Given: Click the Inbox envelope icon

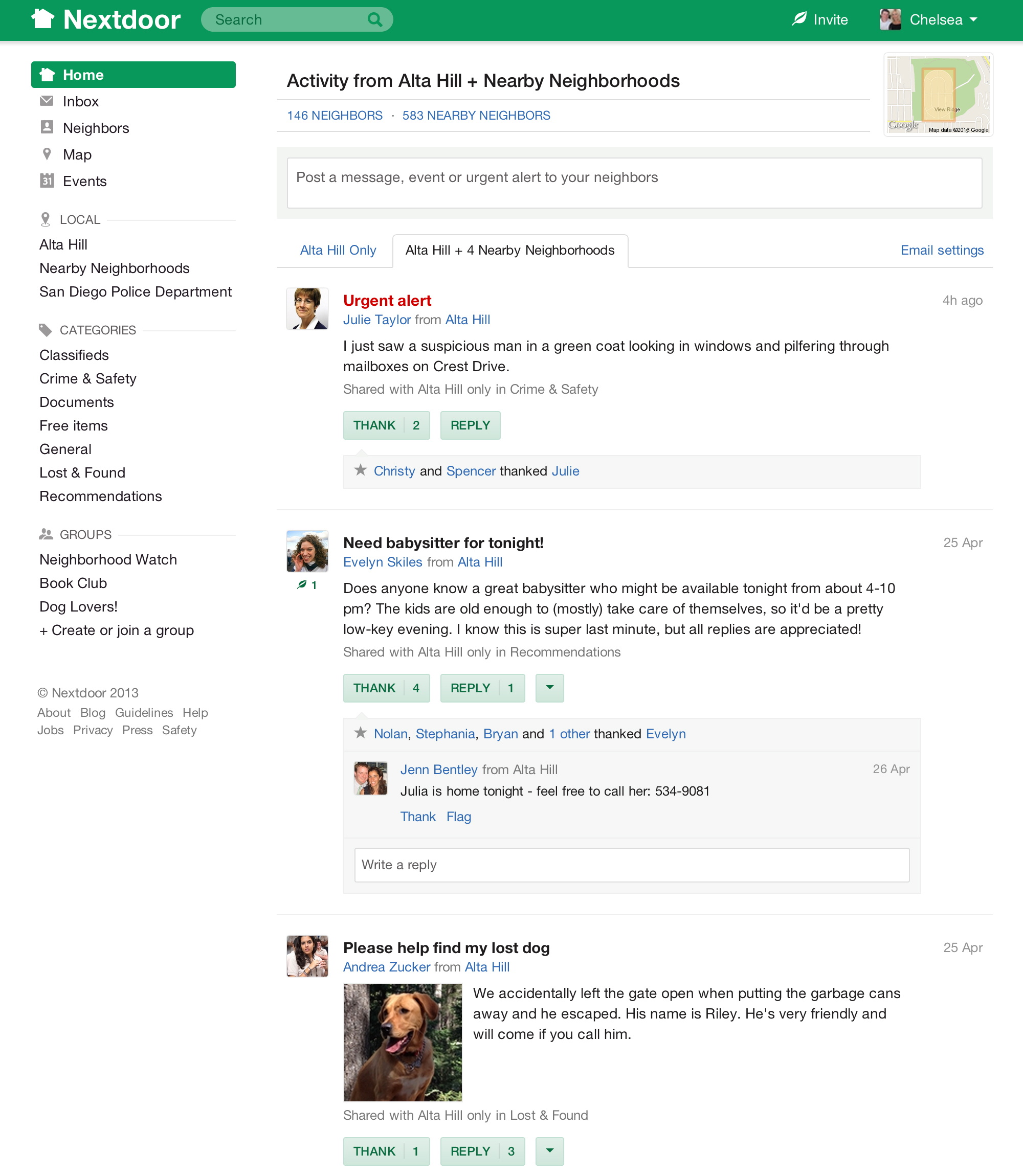Looking at the screenshot, I should click(x=47, y=101).
